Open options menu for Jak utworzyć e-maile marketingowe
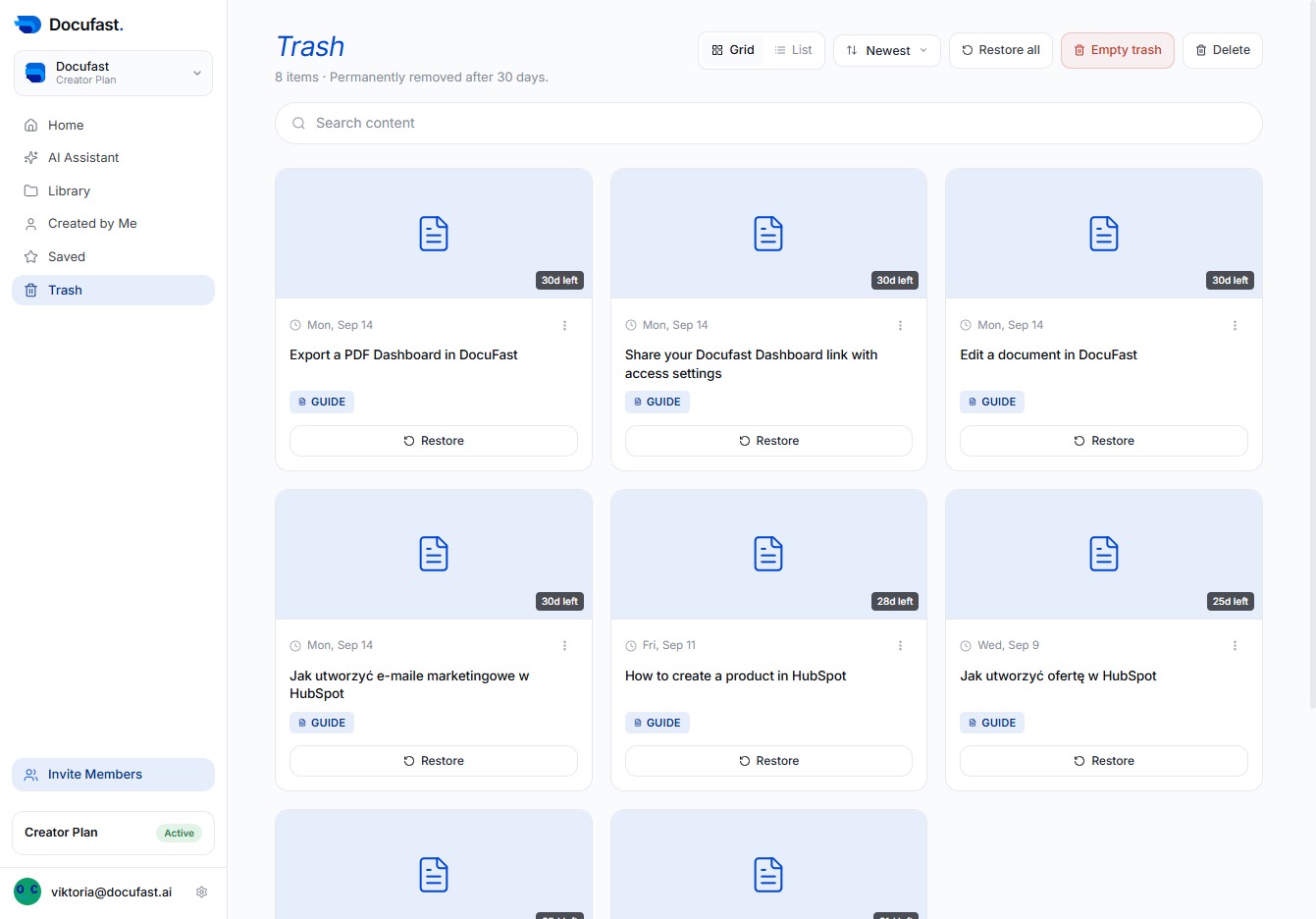 pos(564,645)
